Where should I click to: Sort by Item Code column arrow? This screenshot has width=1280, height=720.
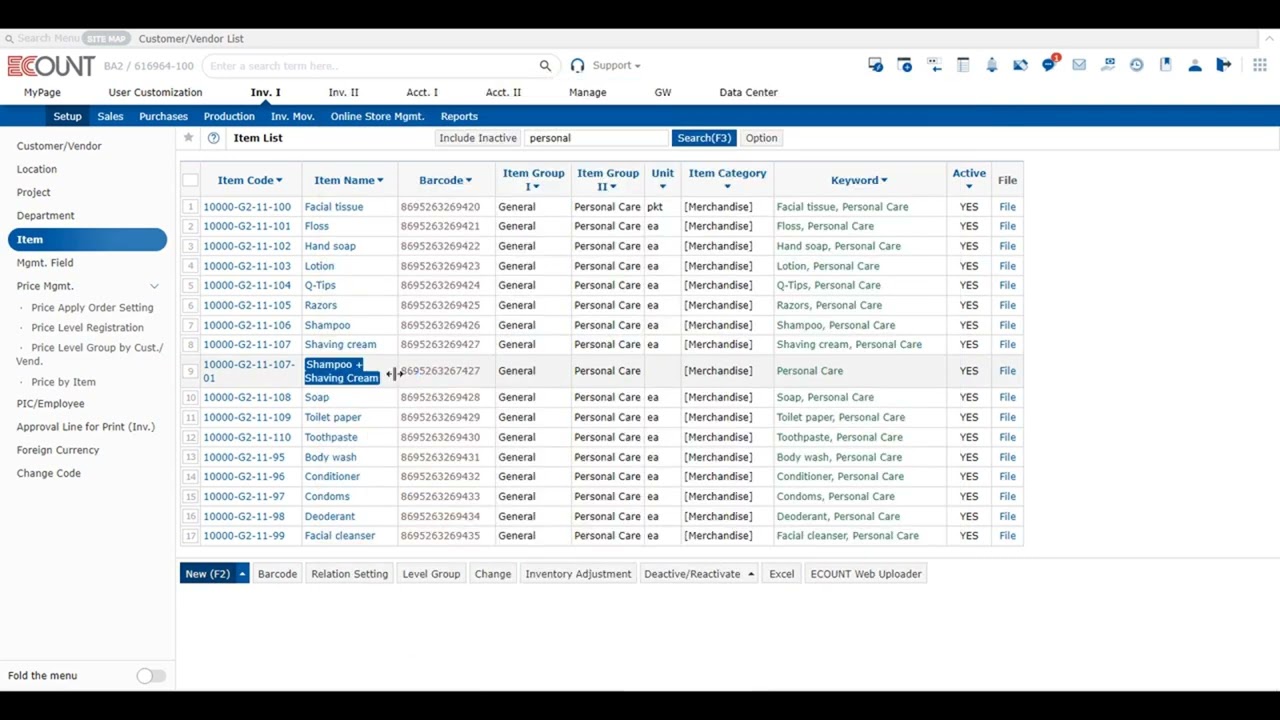click(279, 181)
